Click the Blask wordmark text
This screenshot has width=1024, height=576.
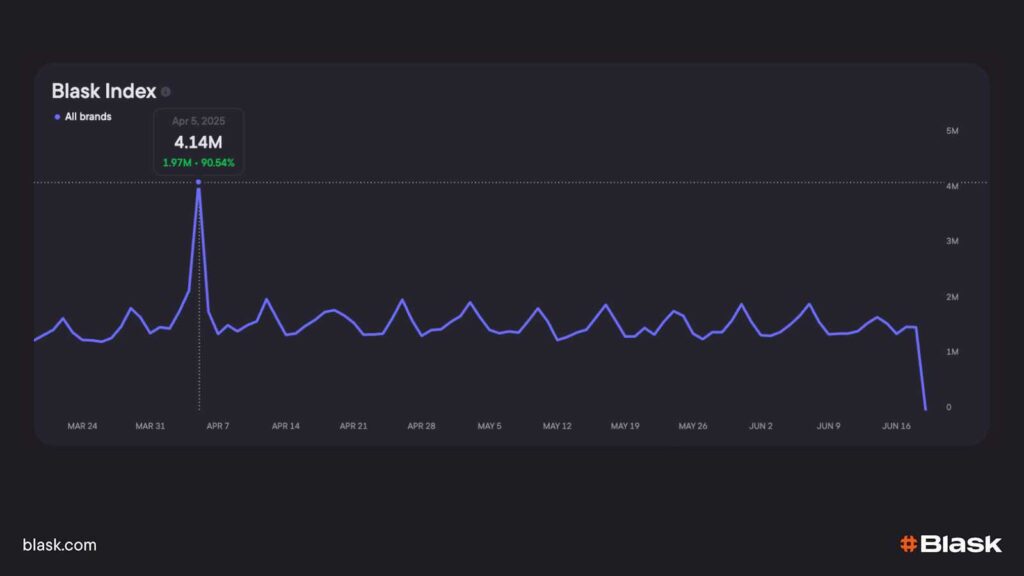click(960, 544)
